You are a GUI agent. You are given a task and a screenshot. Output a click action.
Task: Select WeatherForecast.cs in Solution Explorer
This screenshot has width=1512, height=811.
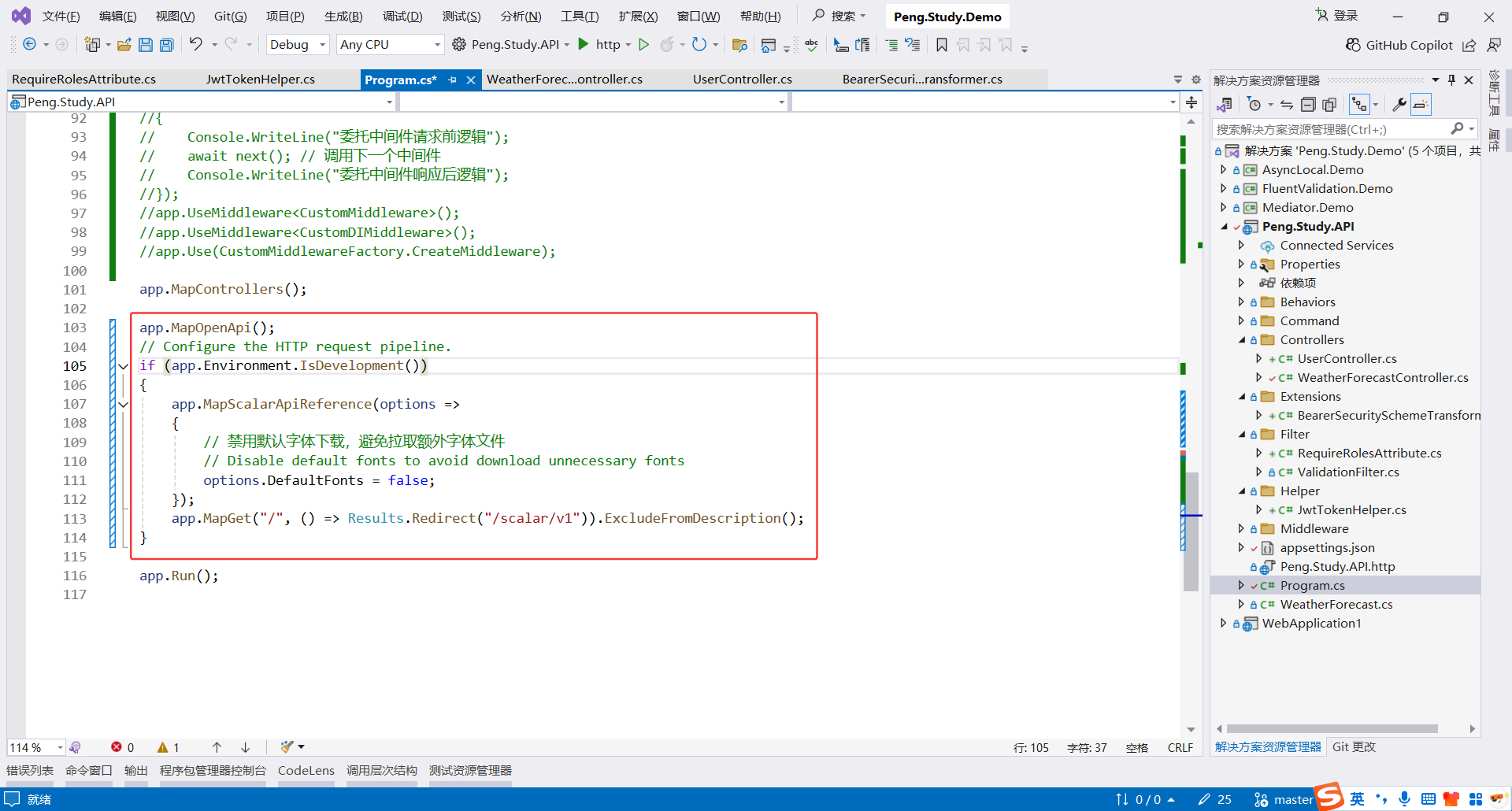(1336, 605)
